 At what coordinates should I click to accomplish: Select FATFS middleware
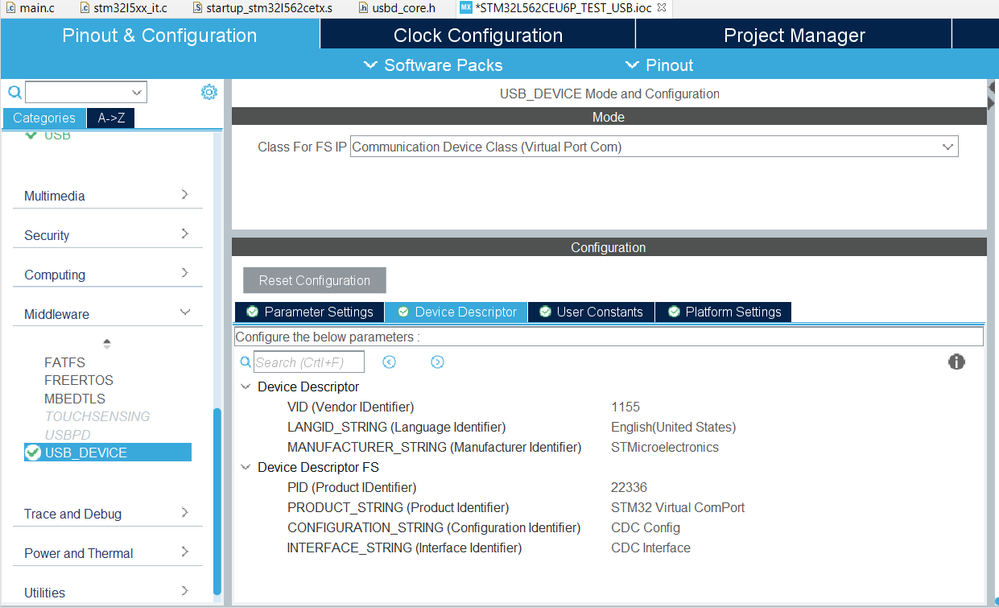click(x=64, y=362)
